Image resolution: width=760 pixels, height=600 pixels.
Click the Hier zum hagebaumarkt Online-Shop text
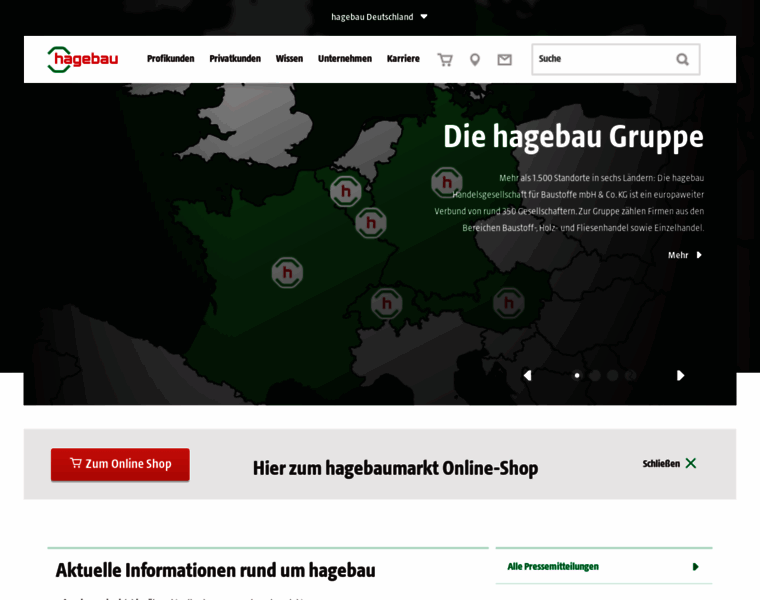coord(396,469)
